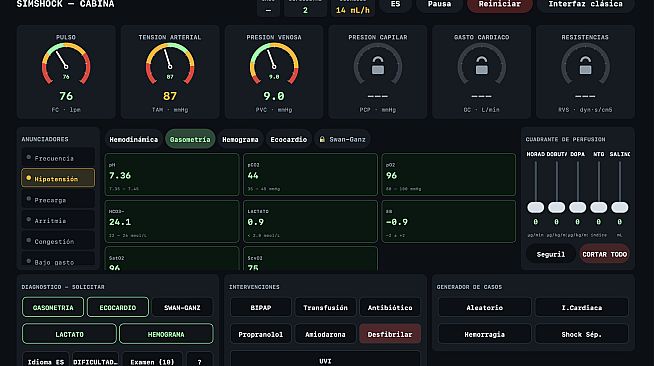Click the question mark help button

coord(199,359)
